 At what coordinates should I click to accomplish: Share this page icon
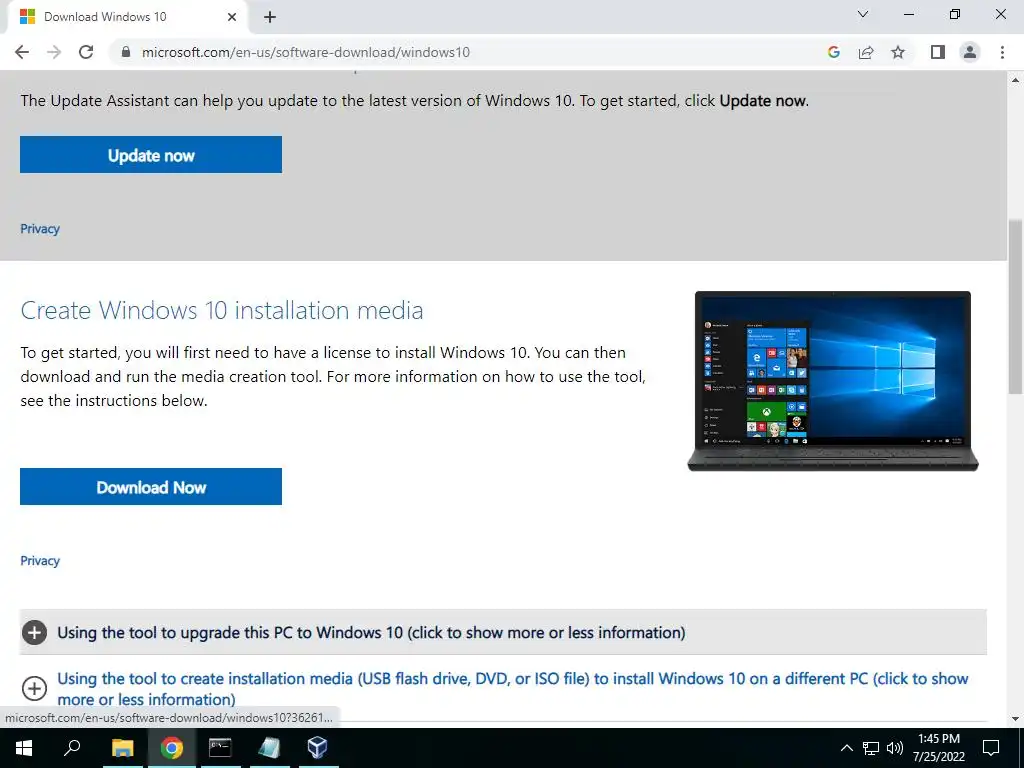pyautogui.click(x=866, y=52)
